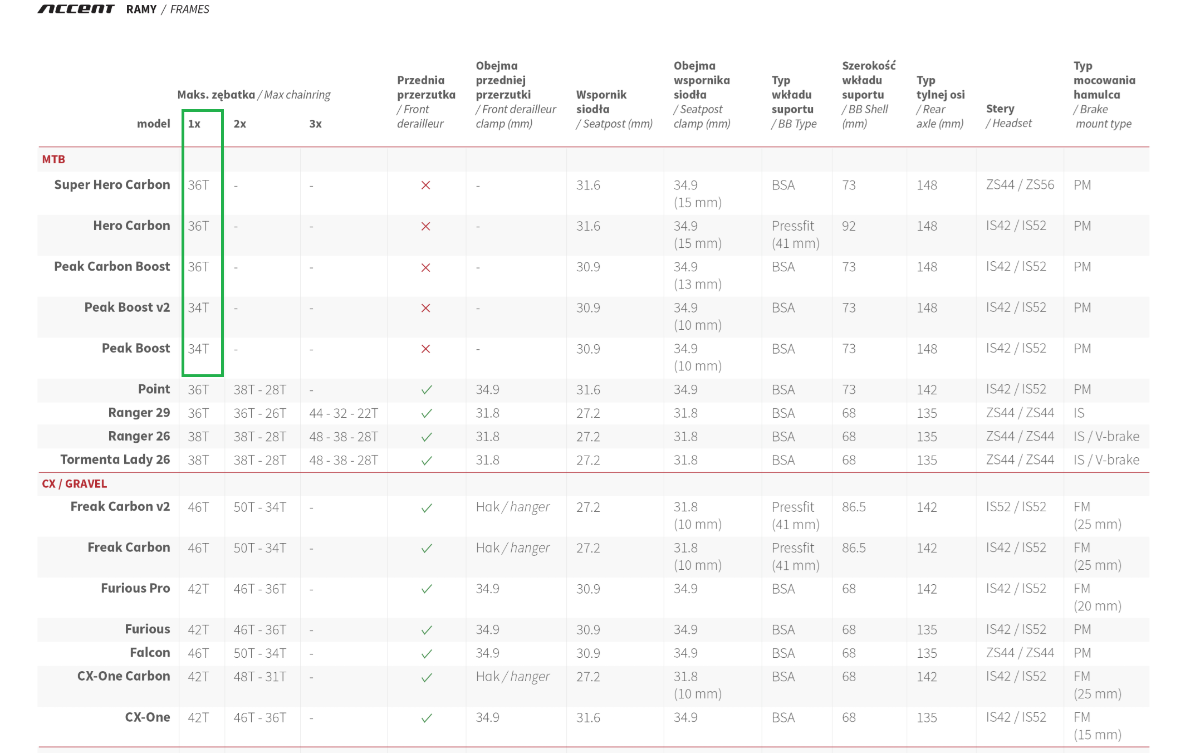Select the Super Hero Carbon model name
The width and height of the screenshot is (1200, 753).
pos(112,185)
